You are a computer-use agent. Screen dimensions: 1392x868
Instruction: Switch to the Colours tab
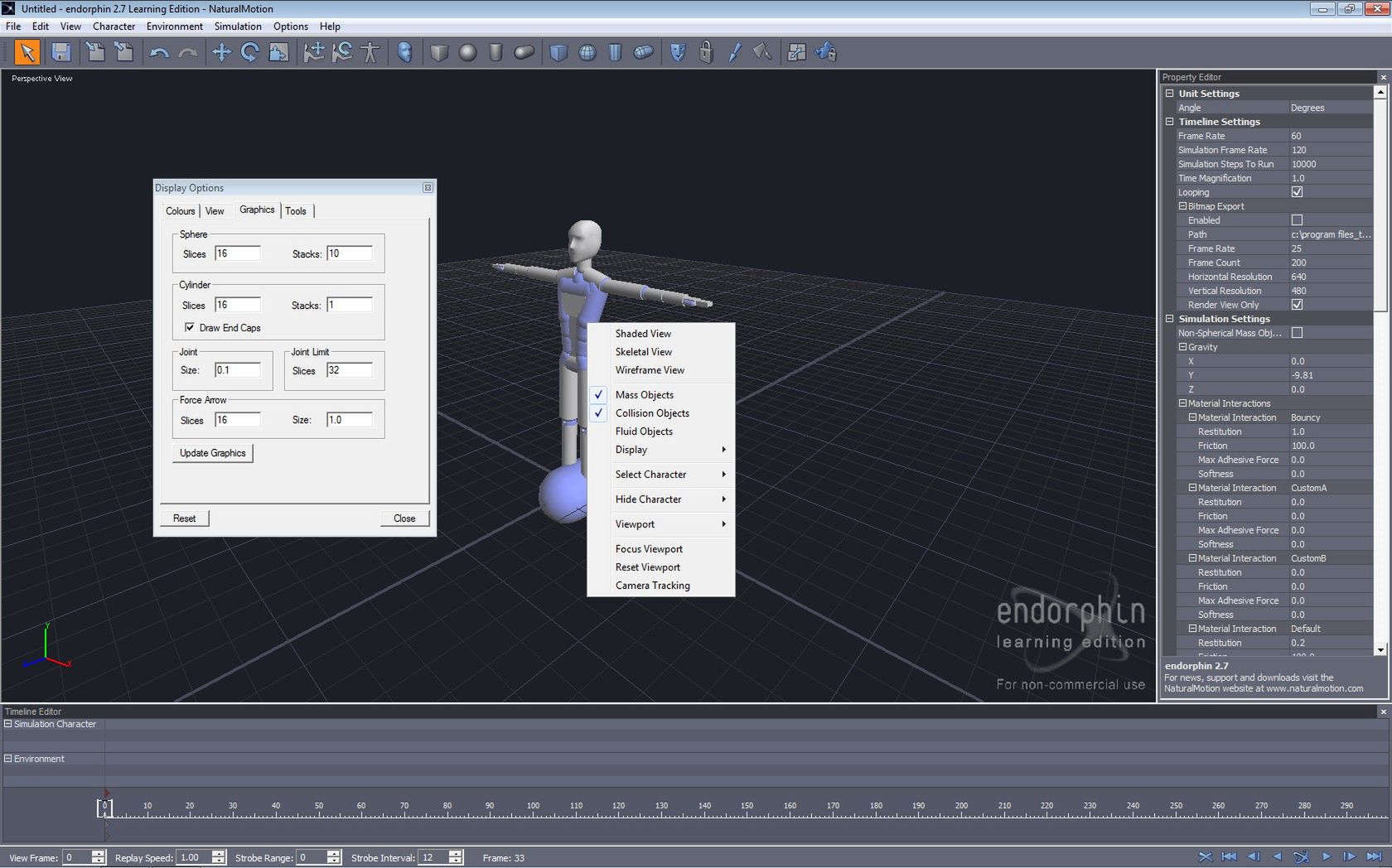[180, 211]
